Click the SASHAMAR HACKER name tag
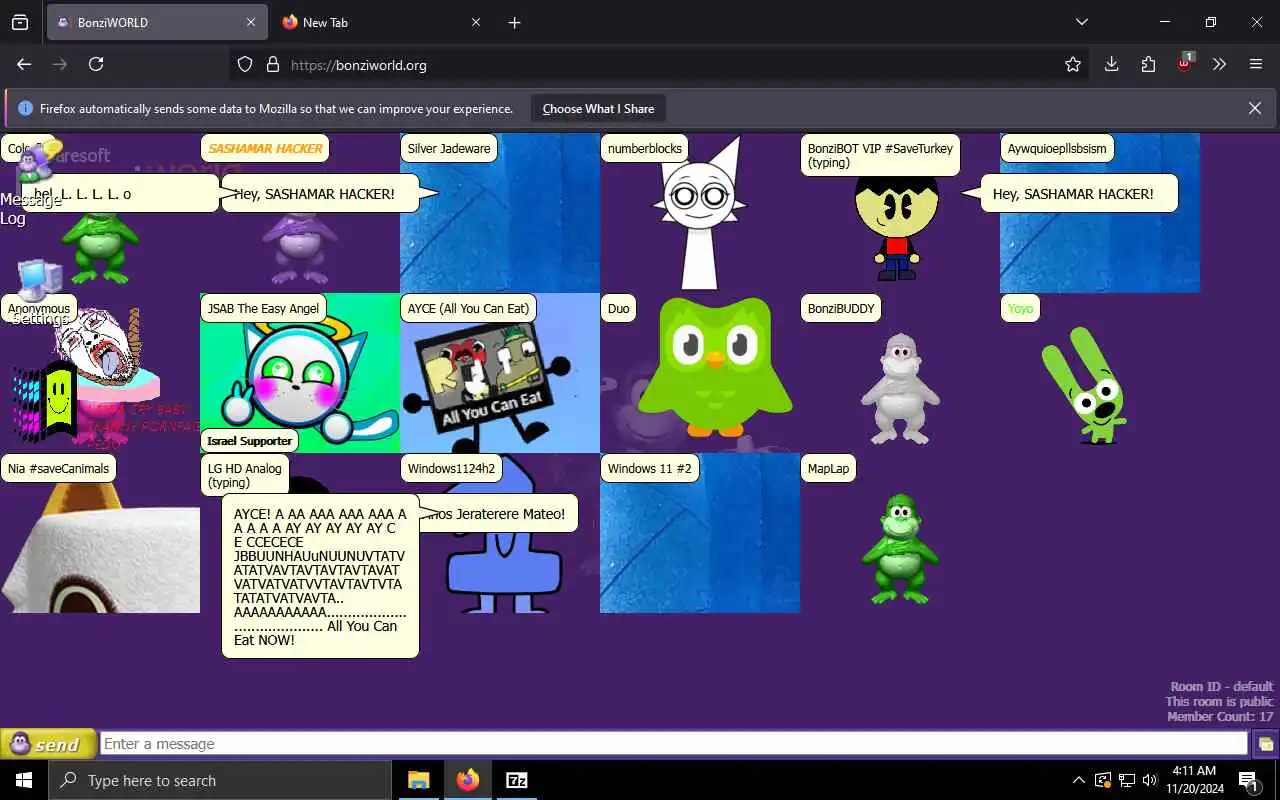Viewport: 1280px width, 800px height. coord(265,148)
